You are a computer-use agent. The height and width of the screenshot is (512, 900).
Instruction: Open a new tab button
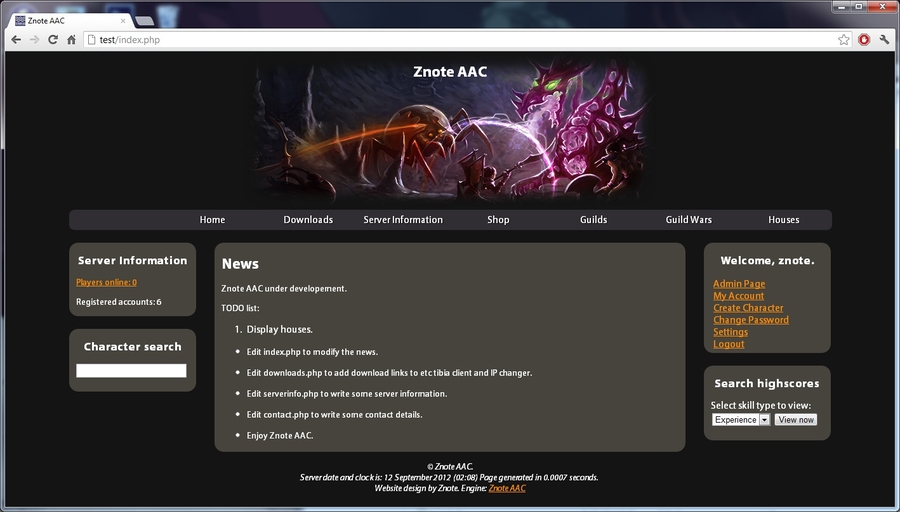pyautogui.click(x=145, y=21)
